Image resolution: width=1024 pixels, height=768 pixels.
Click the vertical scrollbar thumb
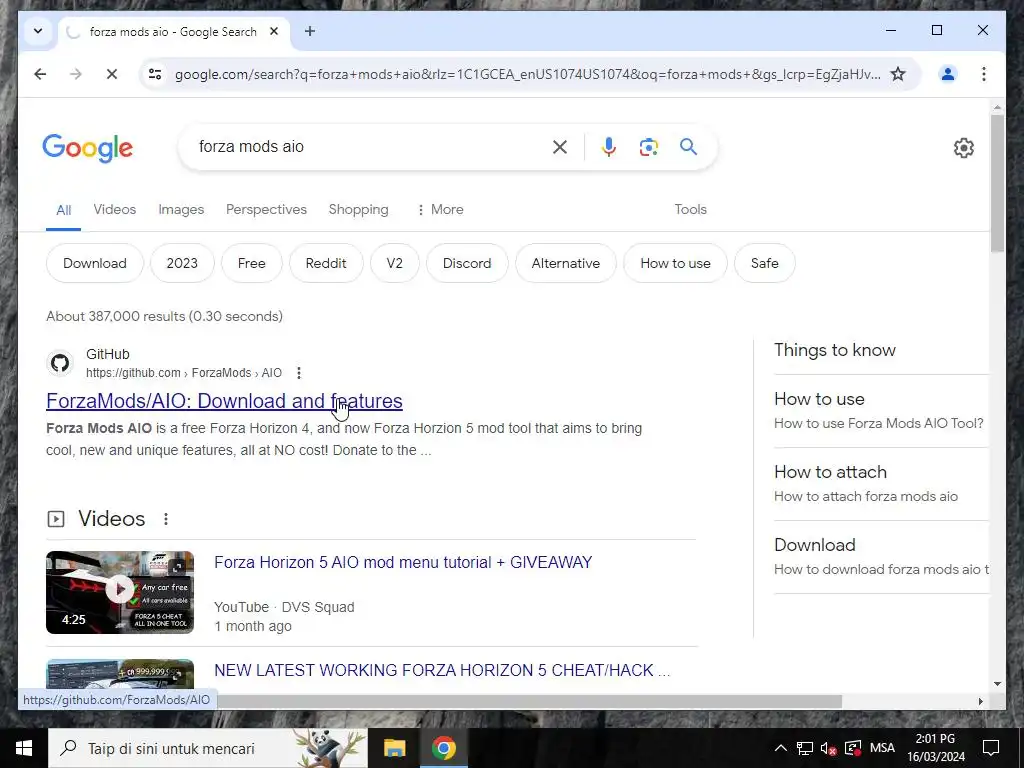(x=997, y=183)
